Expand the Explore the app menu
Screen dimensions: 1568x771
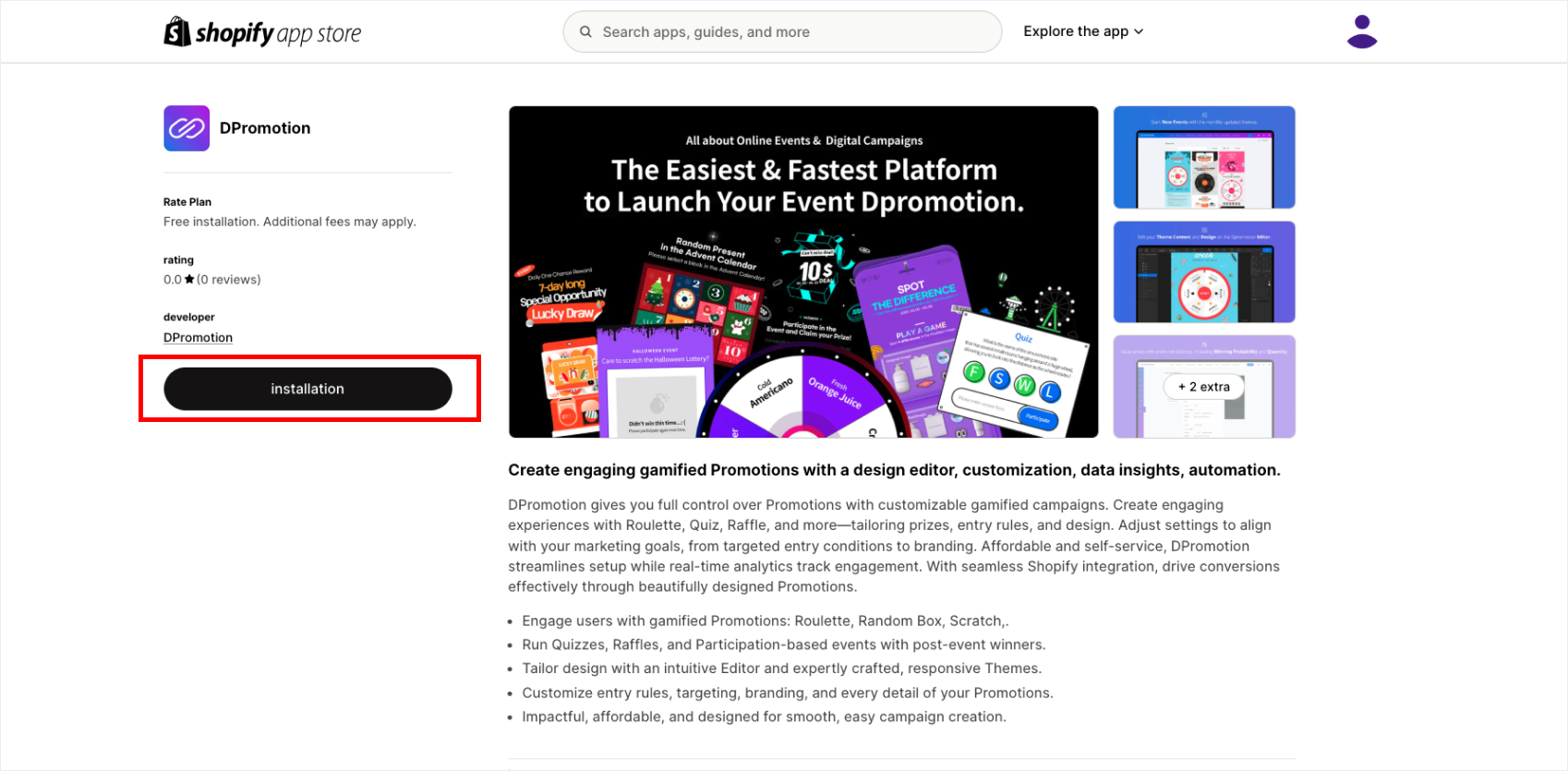click(x=1083, y=31)
